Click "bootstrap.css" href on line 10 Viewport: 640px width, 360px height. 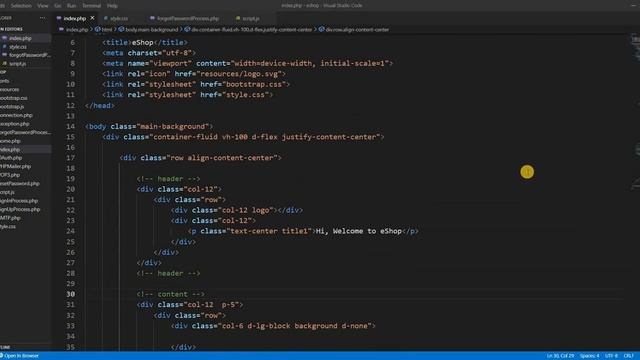pyautogui.click(x=254, y=84)
